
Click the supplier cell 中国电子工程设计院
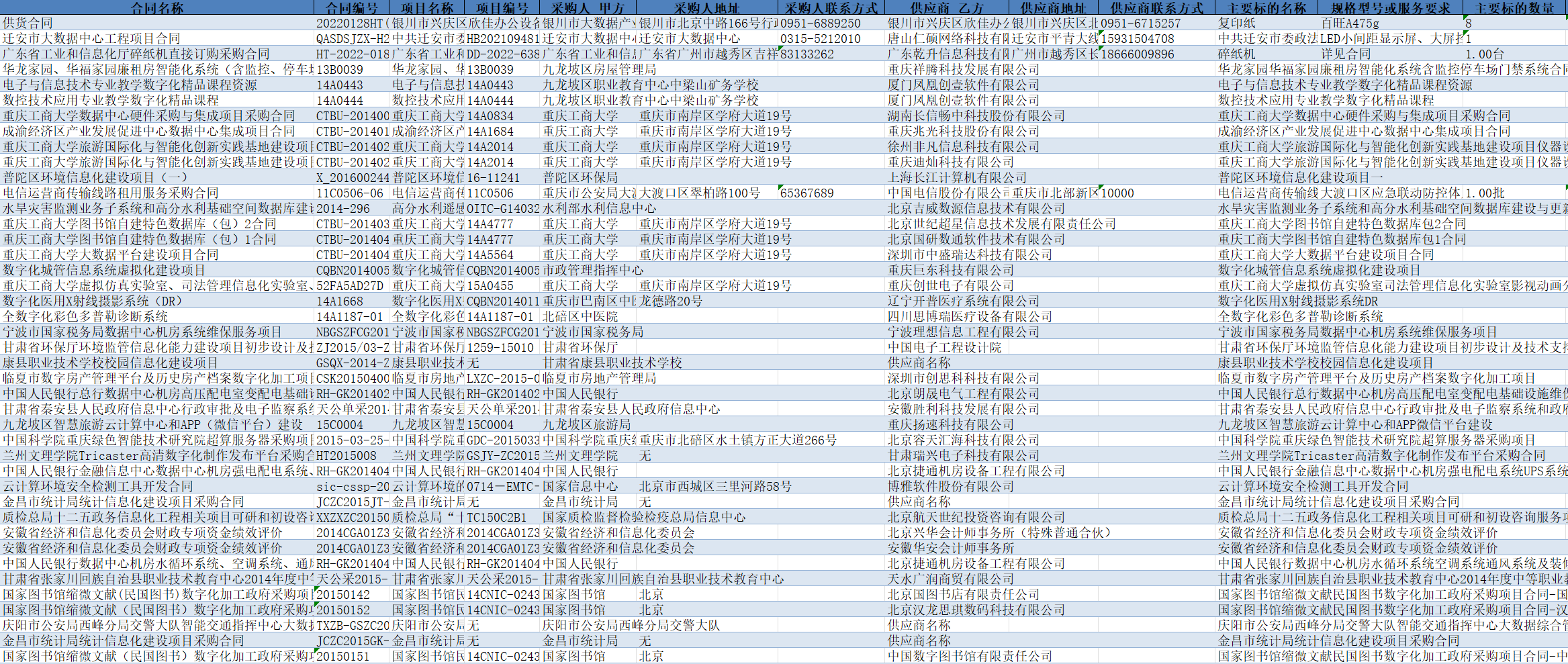pos(944,348)
